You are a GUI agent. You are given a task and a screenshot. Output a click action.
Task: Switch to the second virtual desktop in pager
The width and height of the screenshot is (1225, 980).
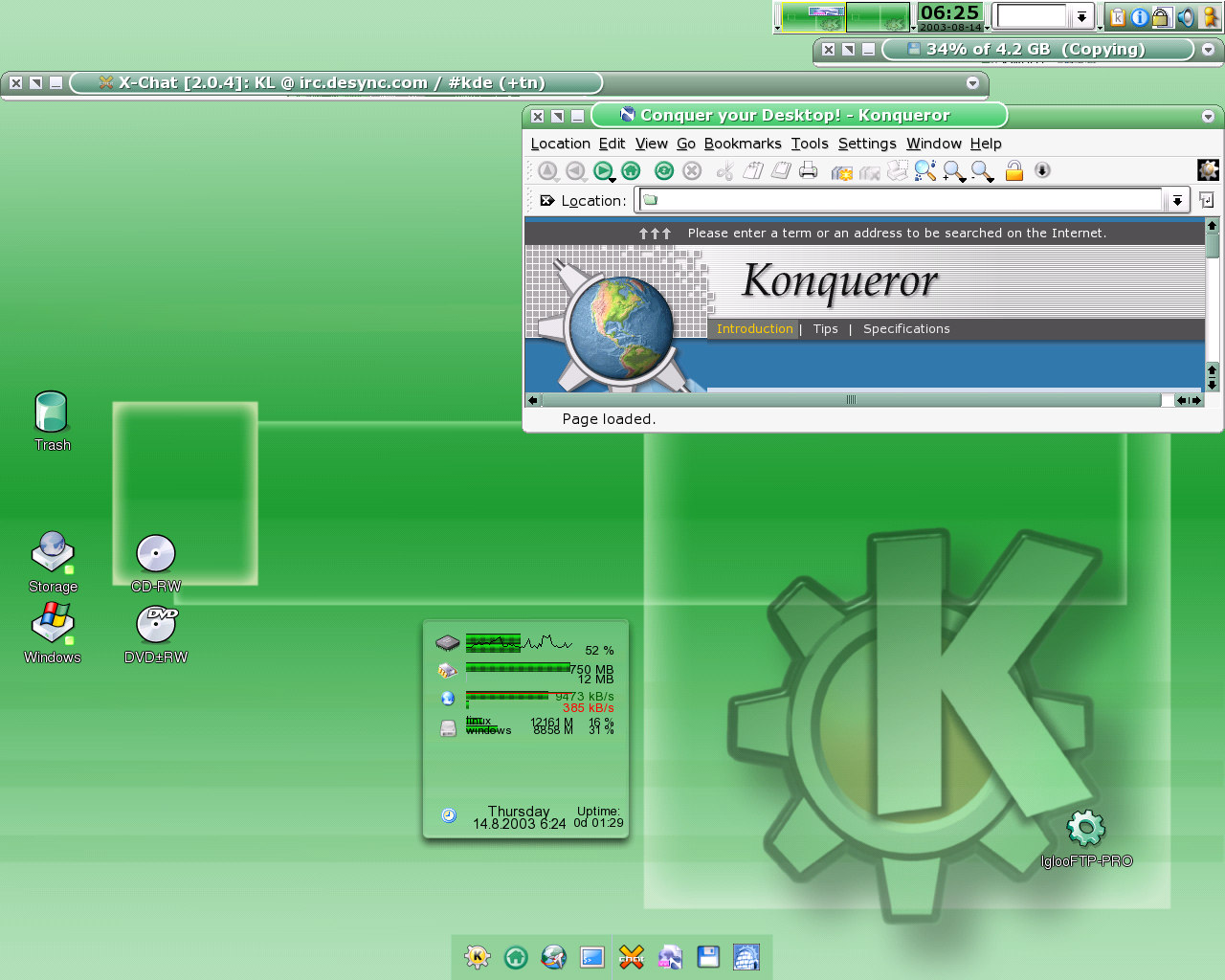[x=878, y=16]
